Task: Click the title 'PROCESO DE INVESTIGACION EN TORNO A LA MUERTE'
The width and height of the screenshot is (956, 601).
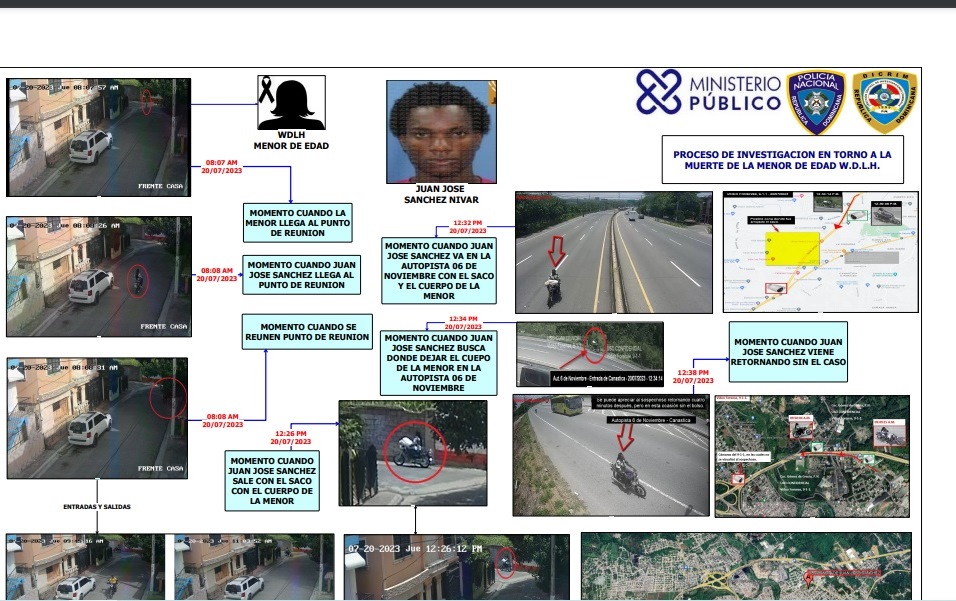Action: pos(782,160)
